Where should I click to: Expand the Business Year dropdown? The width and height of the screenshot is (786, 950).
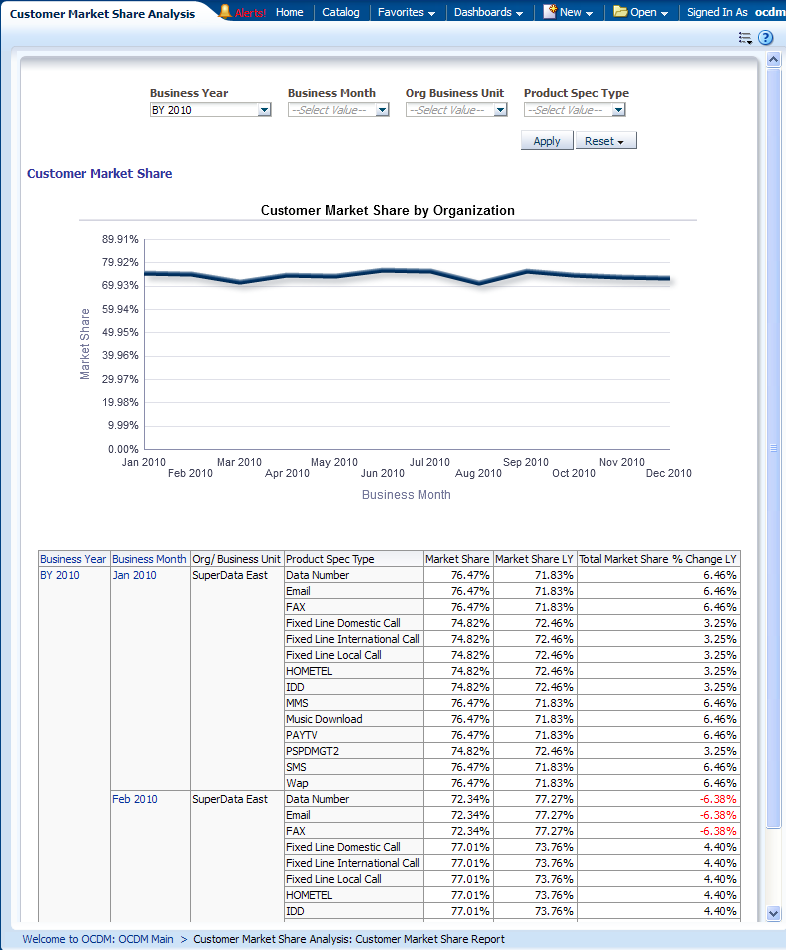pos(264,111)
